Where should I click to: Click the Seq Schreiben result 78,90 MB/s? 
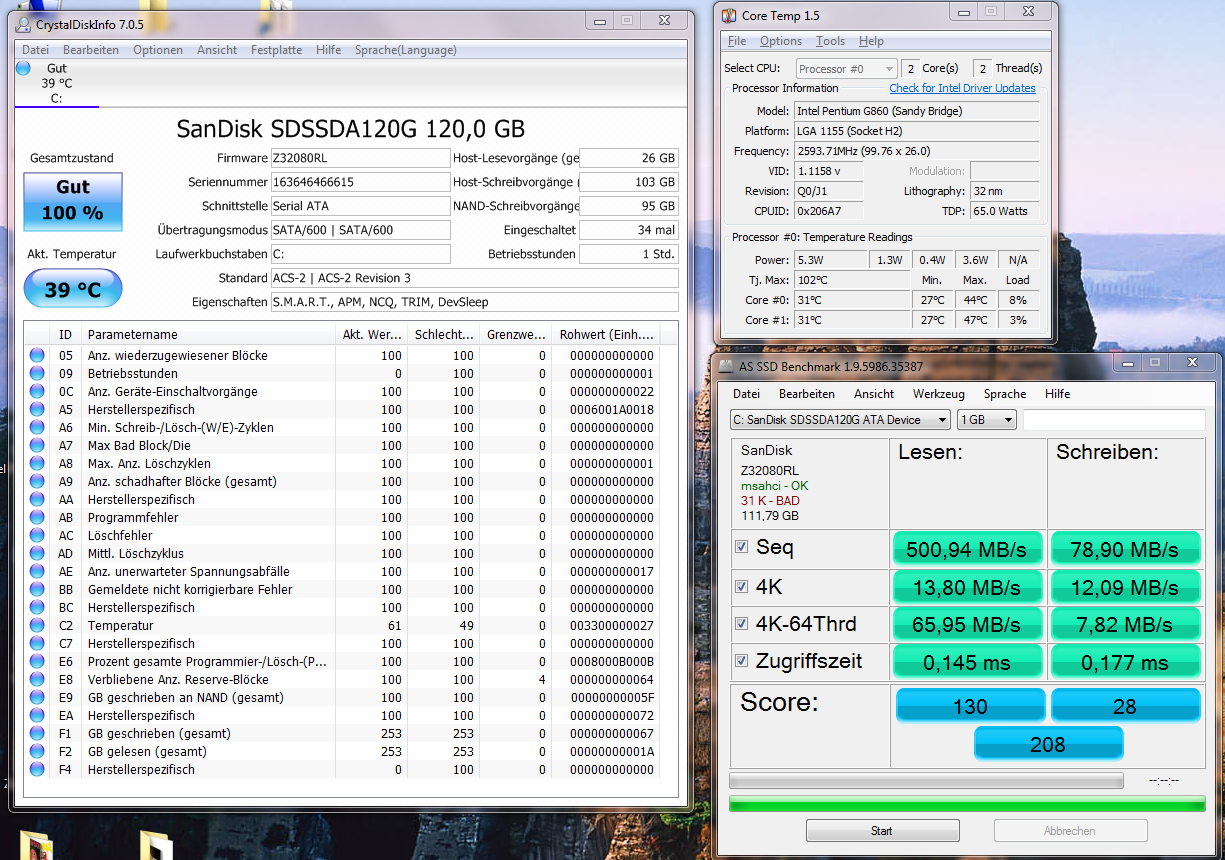1125,549
